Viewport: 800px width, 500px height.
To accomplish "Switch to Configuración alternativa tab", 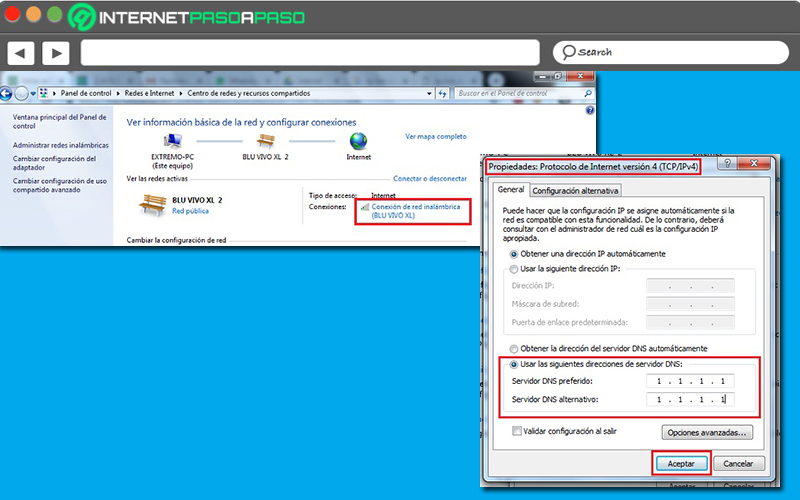I will point(575,191).
